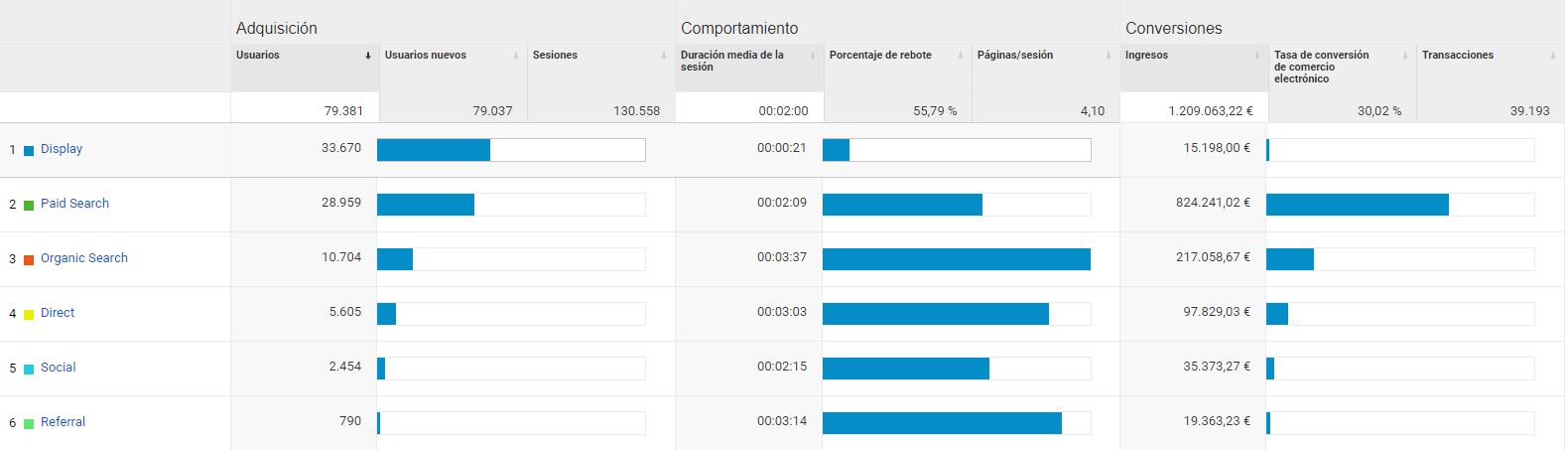Open the Organic Search channel
Viewport: 1568px width, 450px height.
[84, 258]
